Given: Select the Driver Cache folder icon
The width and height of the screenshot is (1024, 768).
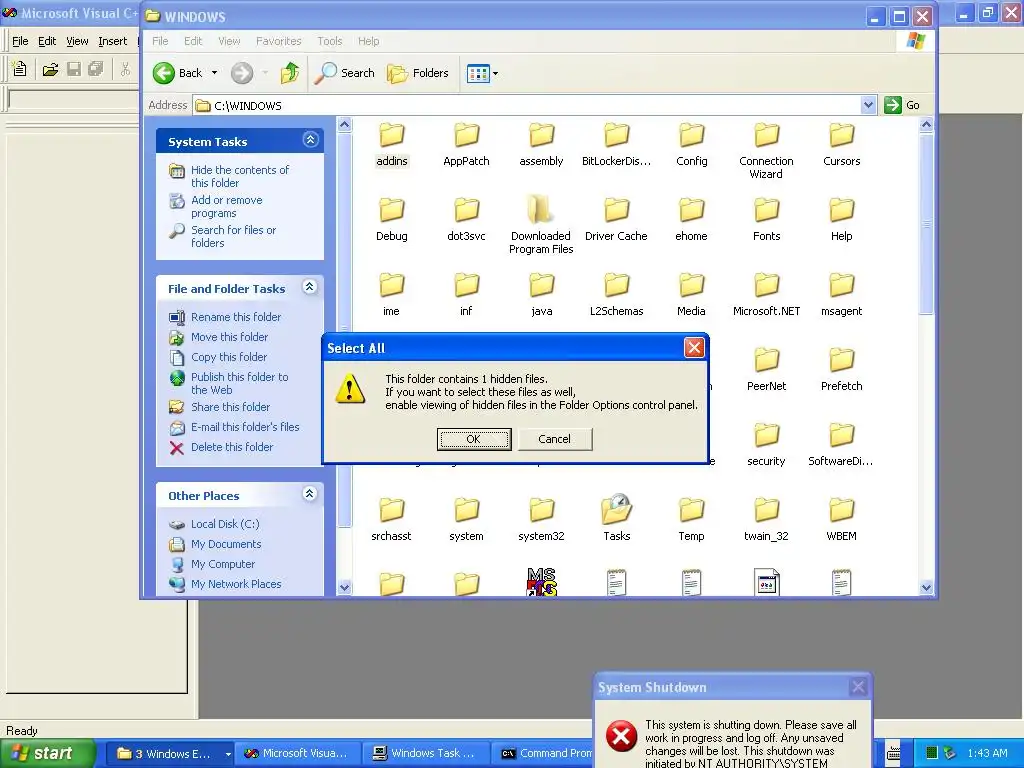Looking at the screenshot, I should coord(616,210).
